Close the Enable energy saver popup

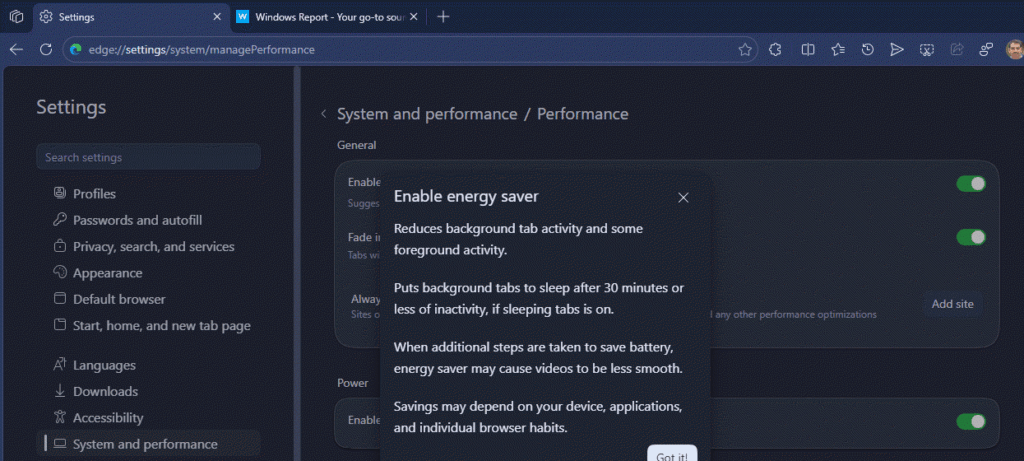(x=683, y=197)
